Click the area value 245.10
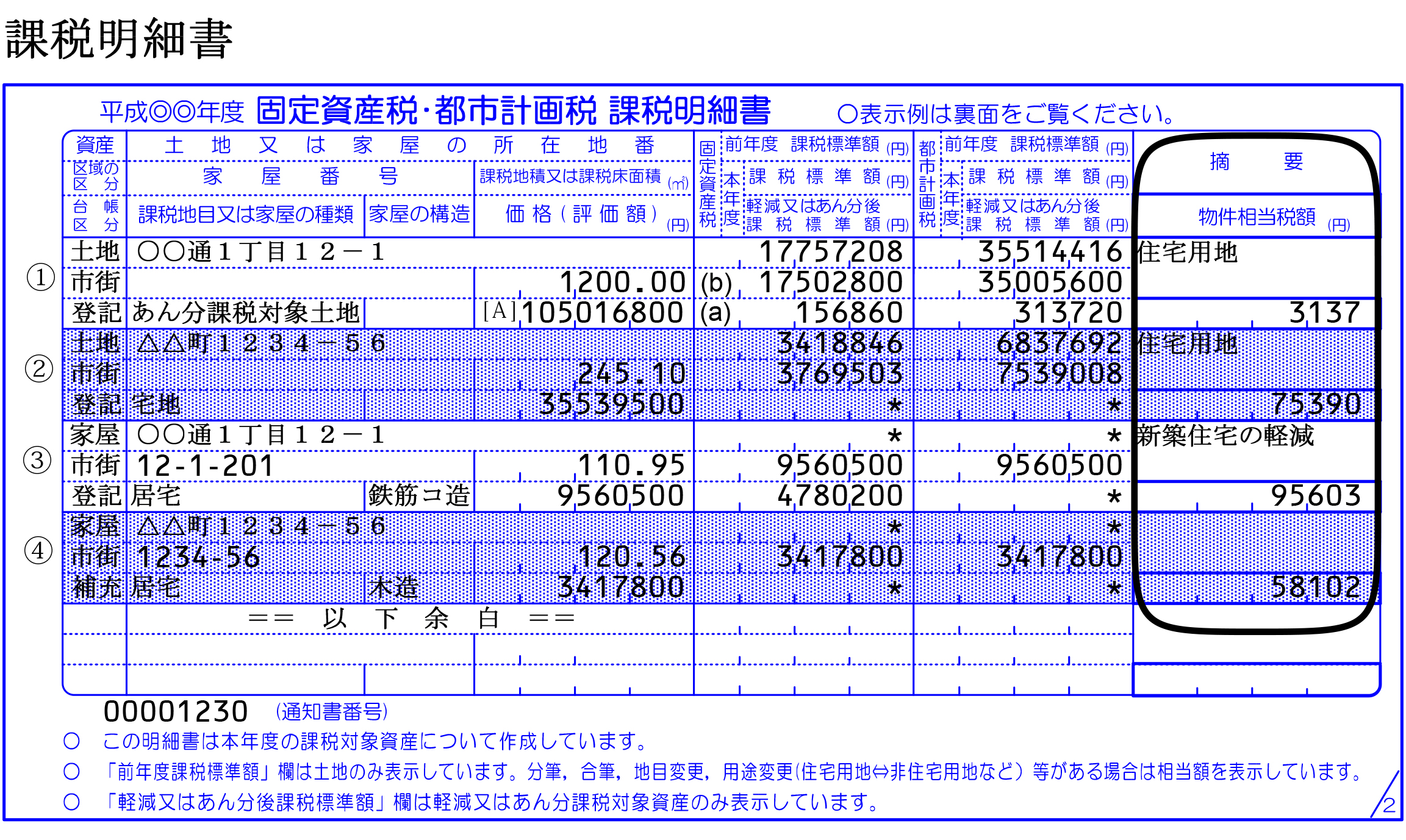This screenshot has height=840, width=1406. coord(631,374)
